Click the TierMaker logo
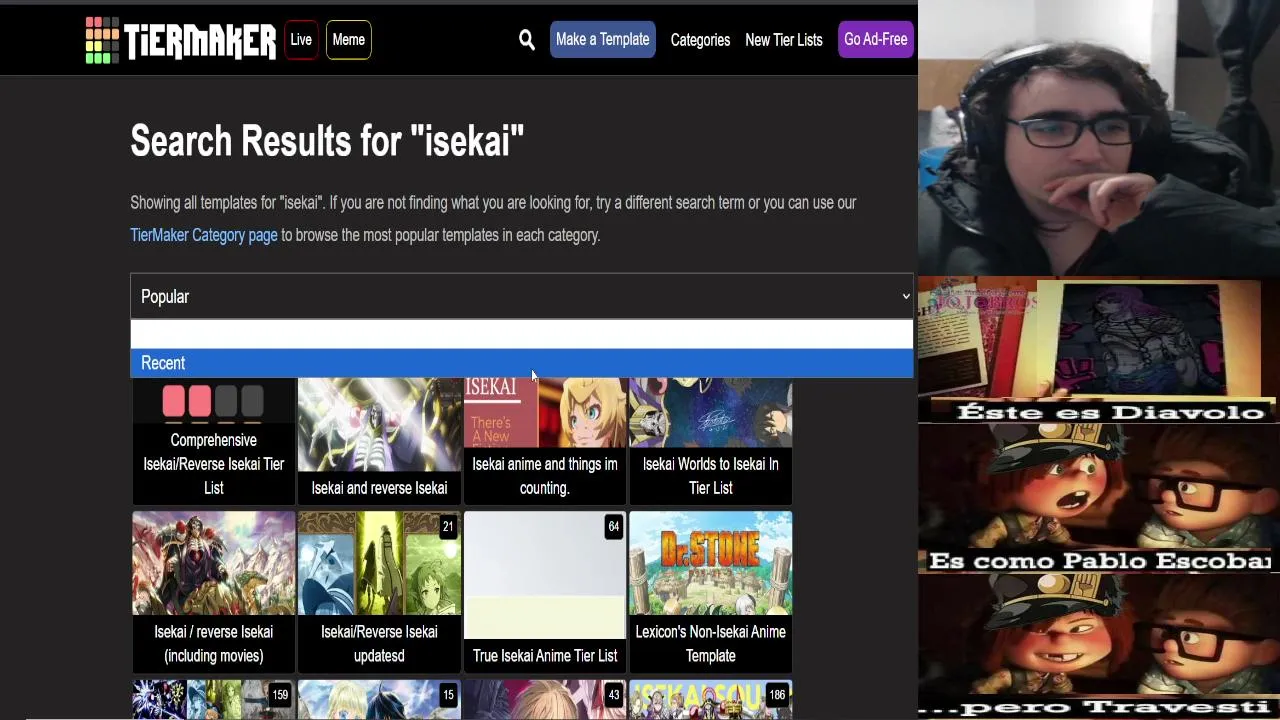The image size is (1280, 720). point(180,40)
